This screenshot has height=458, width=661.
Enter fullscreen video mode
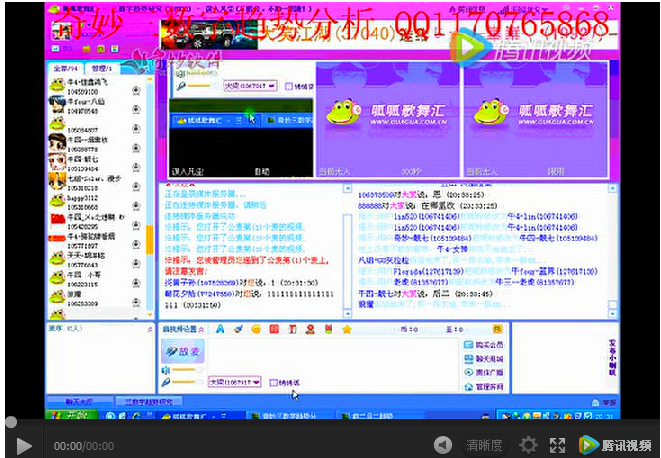(558, 445)
